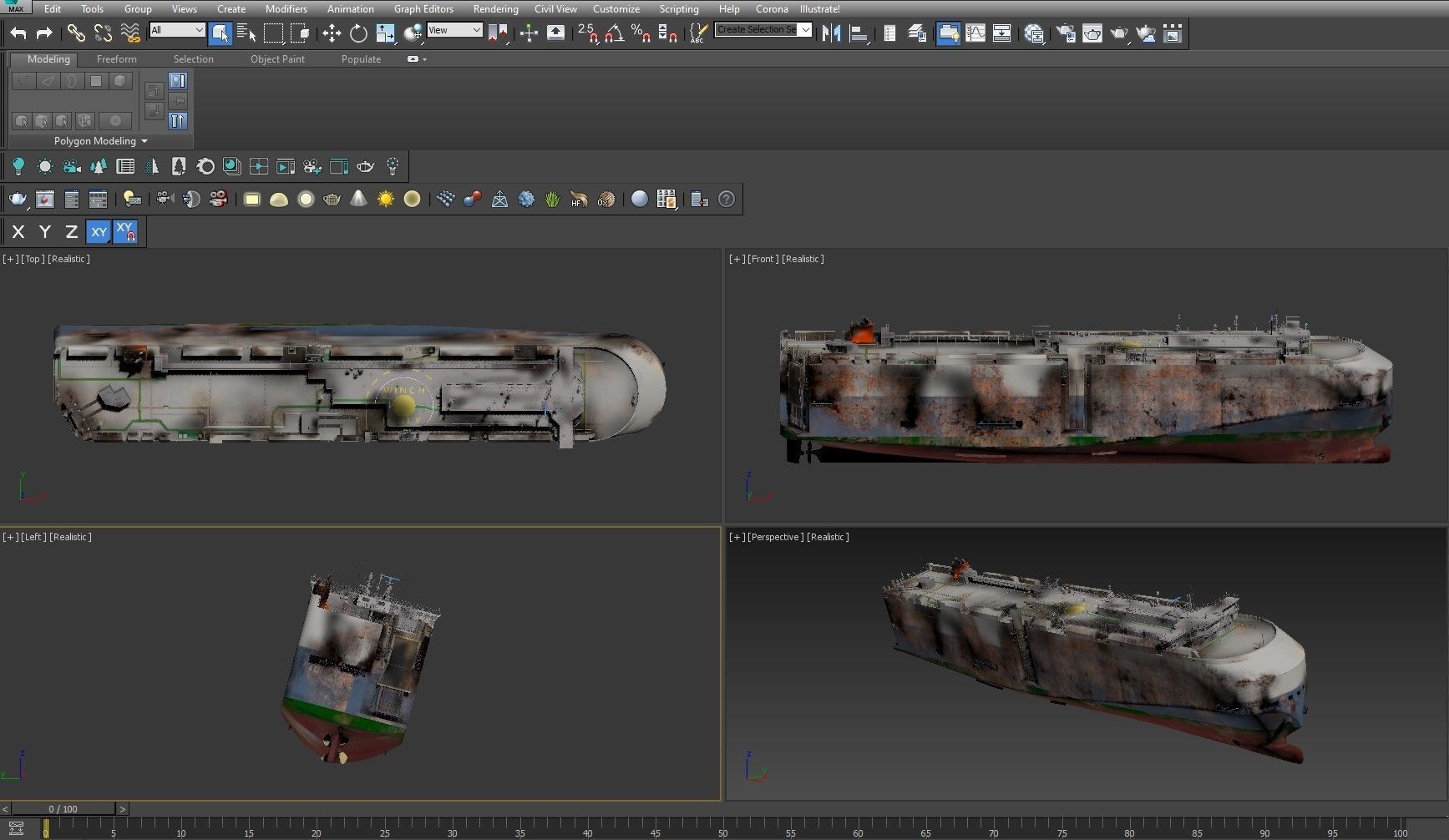Toggle Keyboard Shortcut Override (manipulate) button
Viewport: 1449px width, 840px height.
[555, 33]
